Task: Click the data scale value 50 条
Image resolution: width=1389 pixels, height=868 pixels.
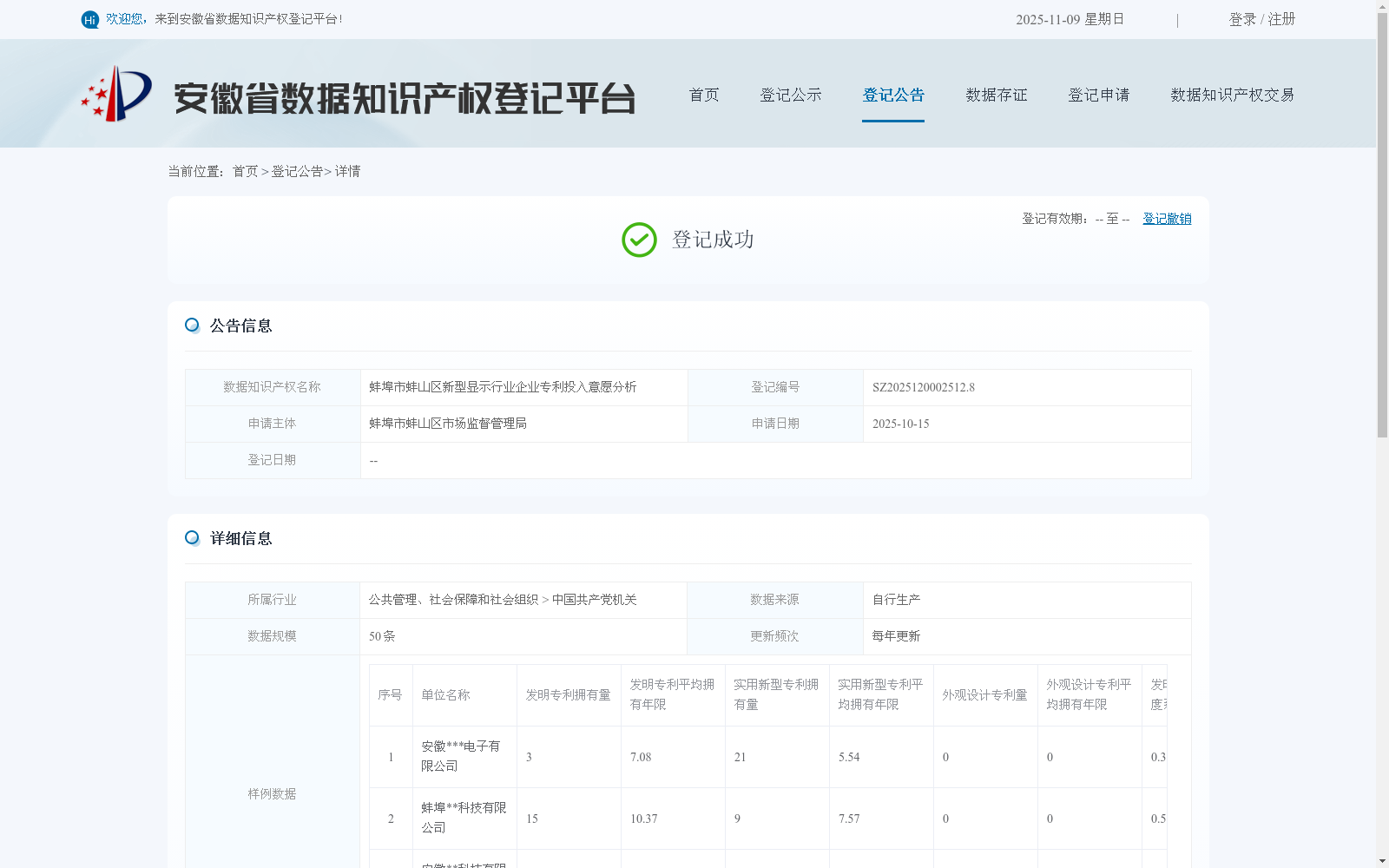Action: [x=382, y=636]
